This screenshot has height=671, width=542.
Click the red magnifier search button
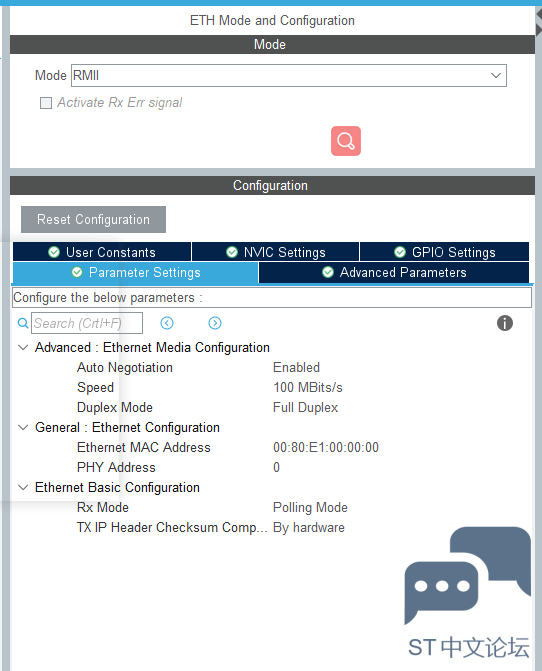[346, 141]
